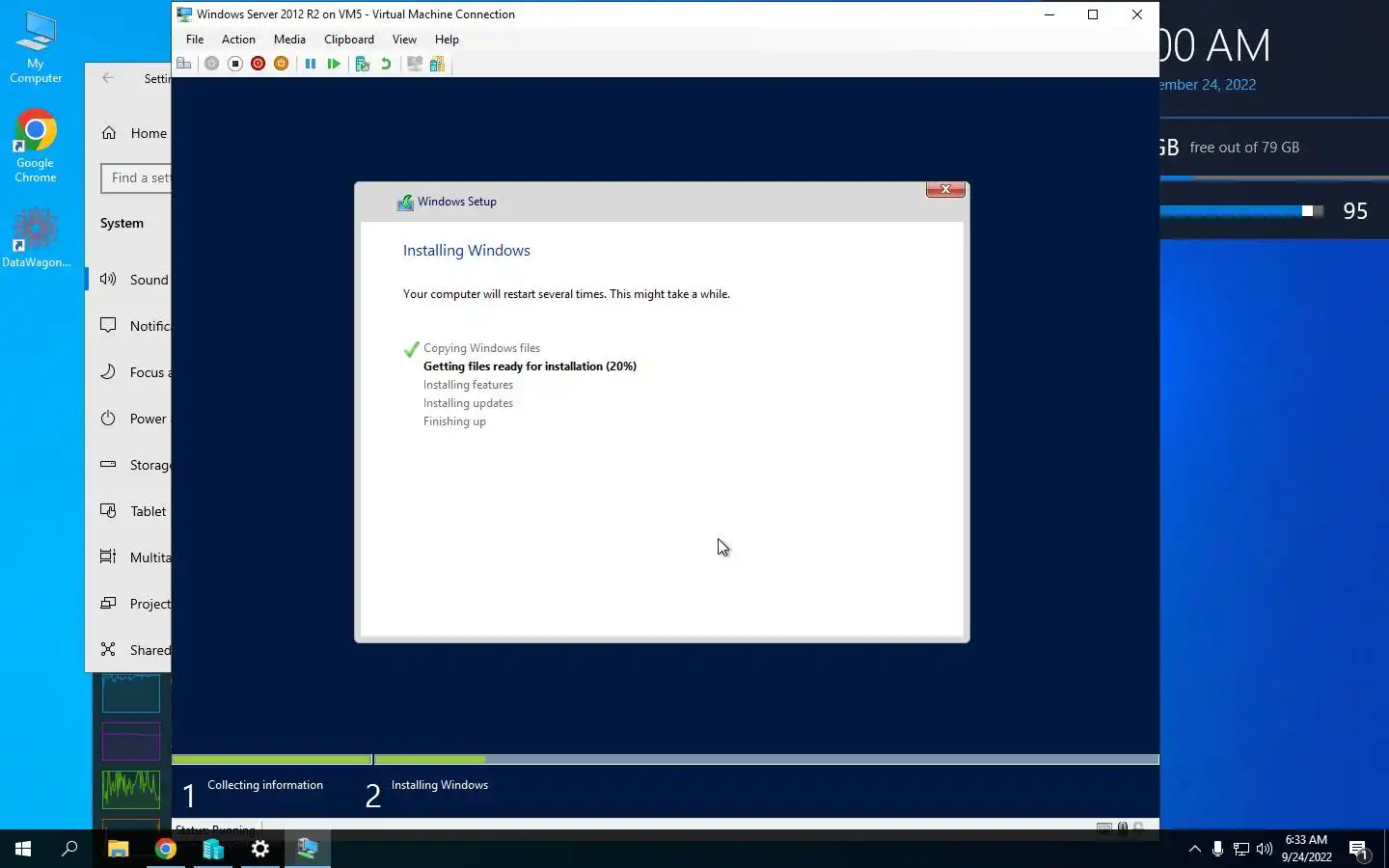Click 'Installing updates' step text
1389x868 pixels.
(x=468, y=403)
